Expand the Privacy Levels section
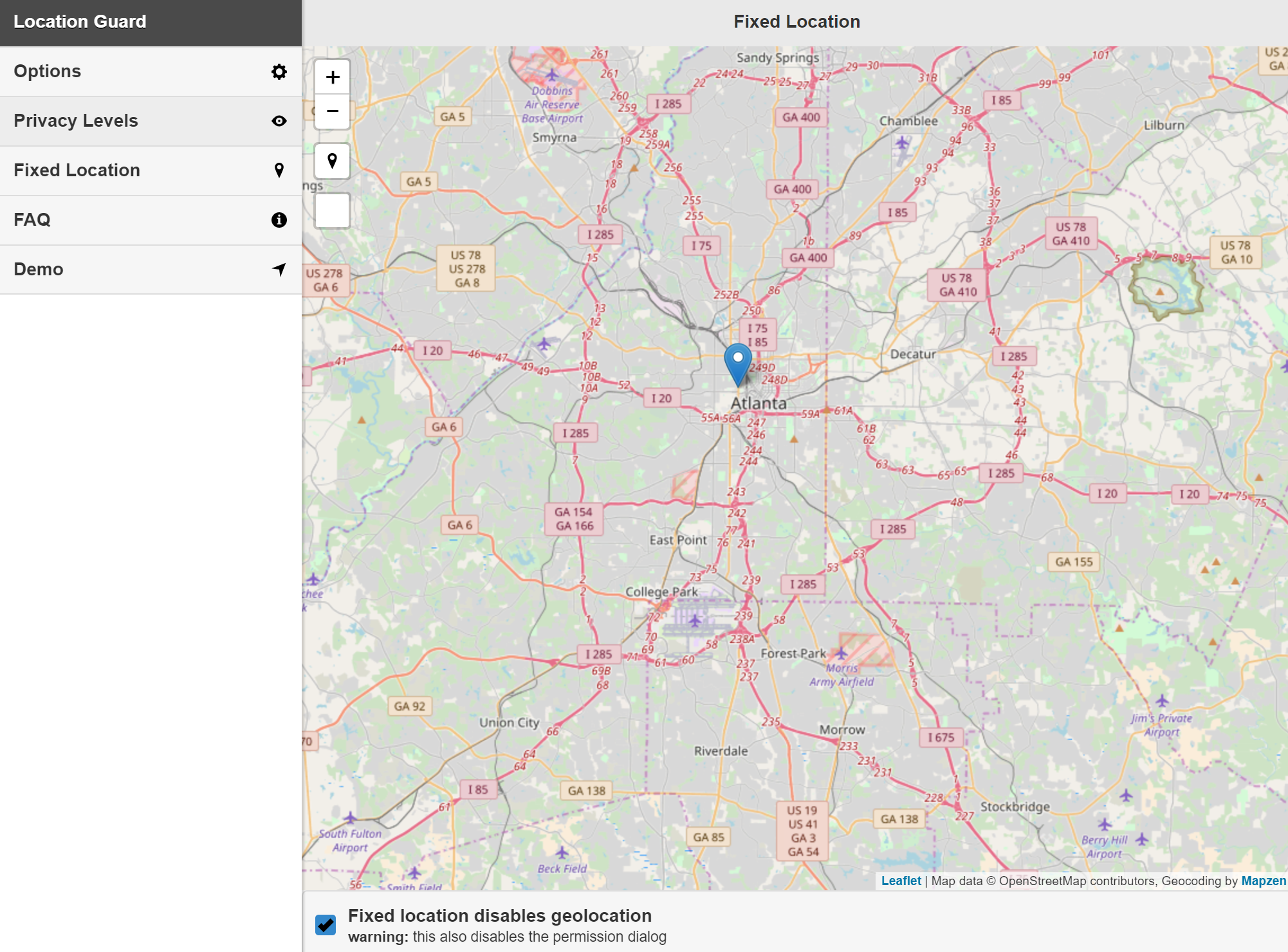 point(150,120)
